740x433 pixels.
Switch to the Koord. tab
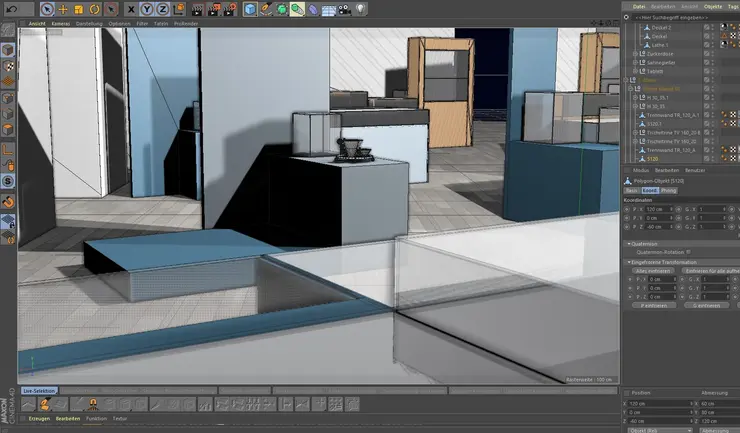click(x=649, y=190)
